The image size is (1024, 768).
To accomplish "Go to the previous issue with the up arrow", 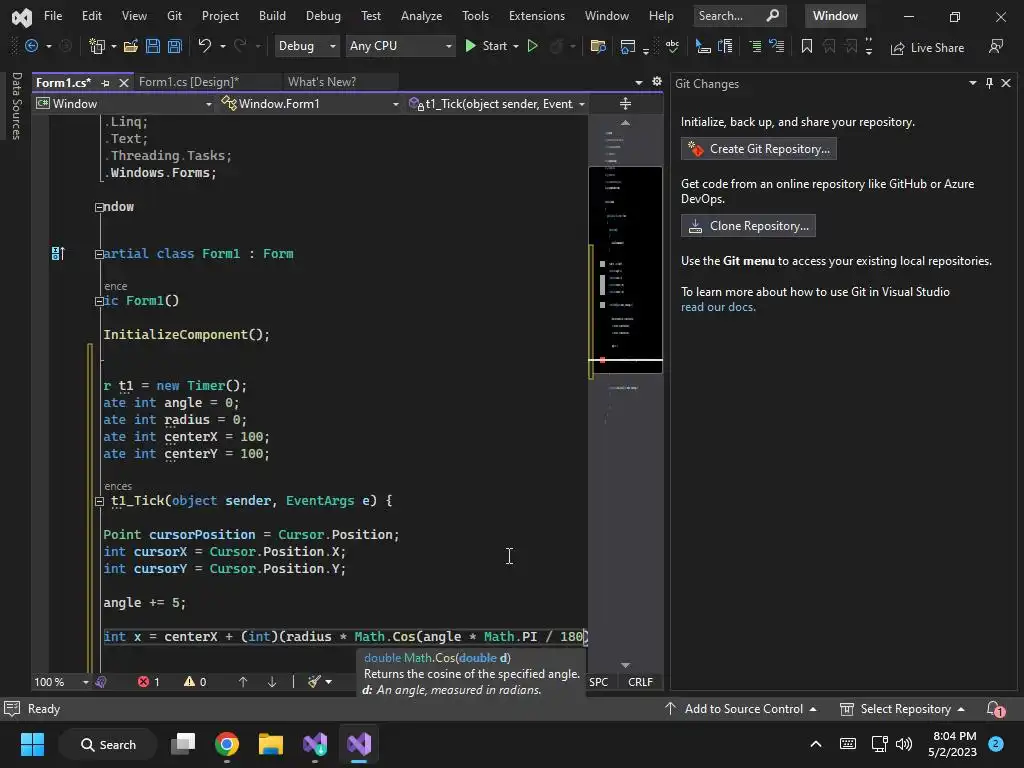I will (243, 682).
